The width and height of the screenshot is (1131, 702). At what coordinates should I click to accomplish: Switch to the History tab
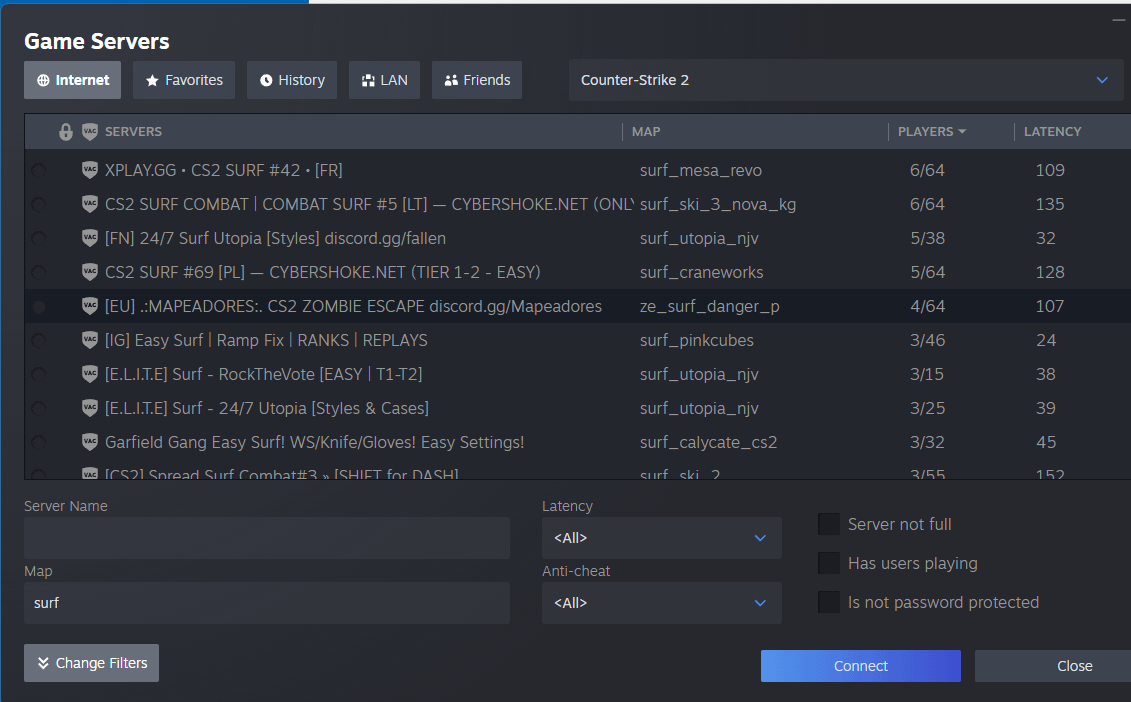click(292, 80)
